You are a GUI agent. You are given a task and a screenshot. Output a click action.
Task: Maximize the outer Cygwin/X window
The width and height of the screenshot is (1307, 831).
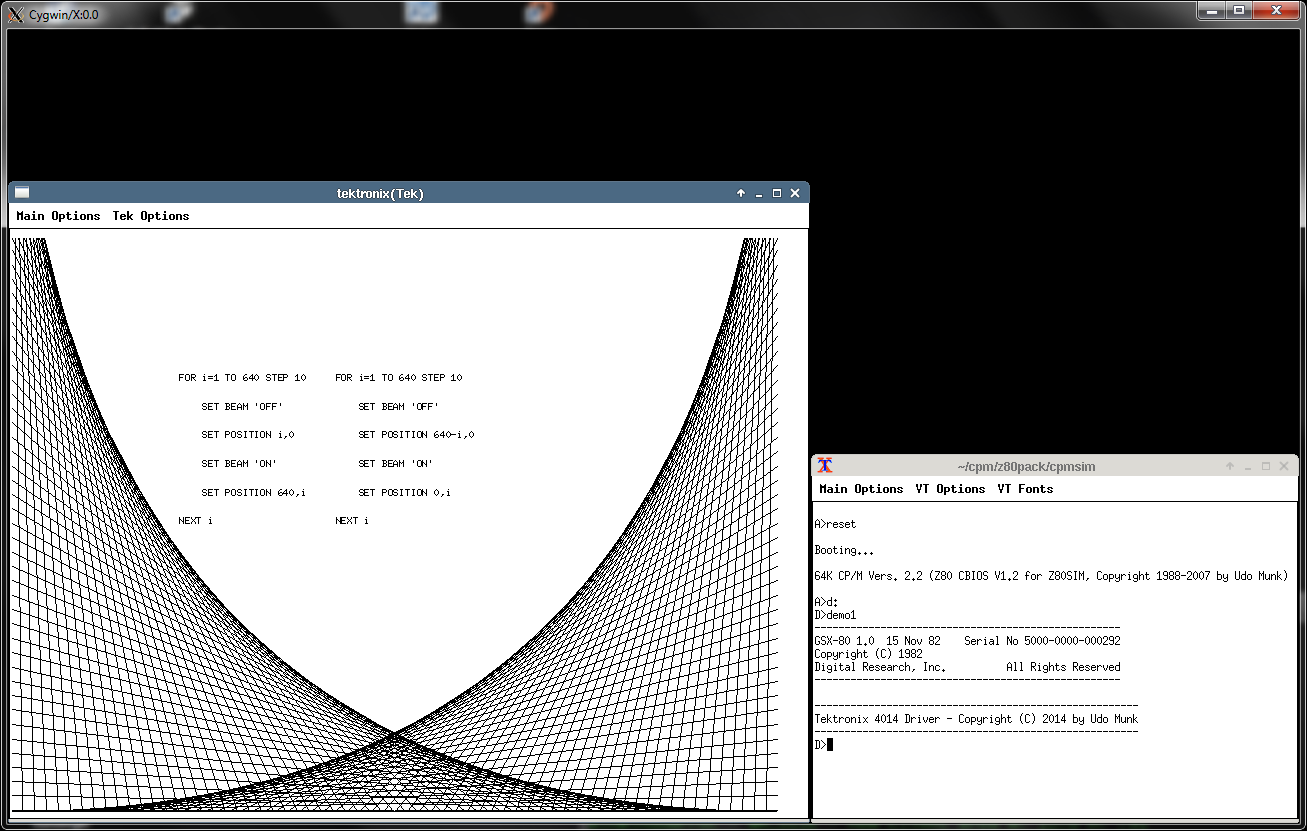(1239, 10)
